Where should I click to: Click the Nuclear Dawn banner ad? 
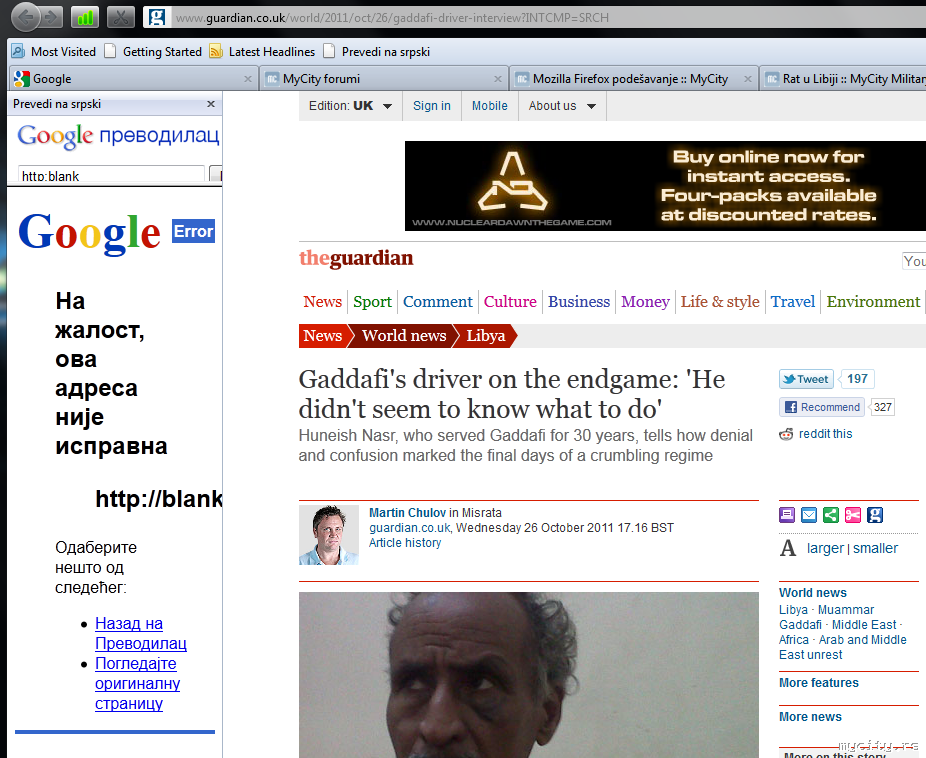coord(665,185)
